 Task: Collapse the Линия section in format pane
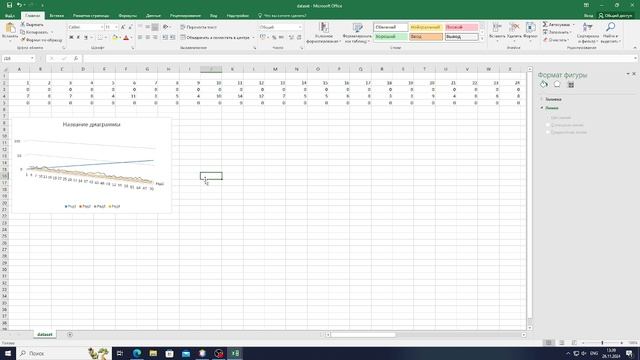pos(550,108)
